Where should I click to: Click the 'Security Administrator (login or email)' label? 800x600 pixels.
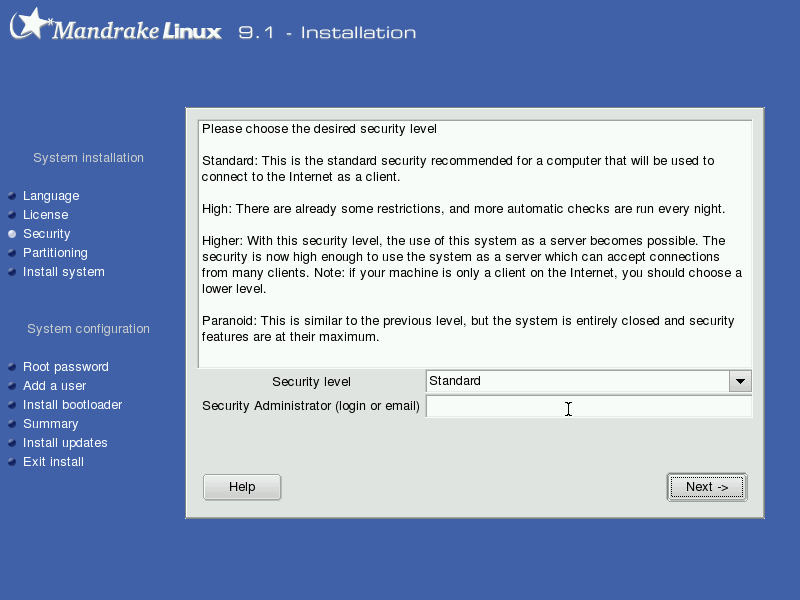pos(311,406)
